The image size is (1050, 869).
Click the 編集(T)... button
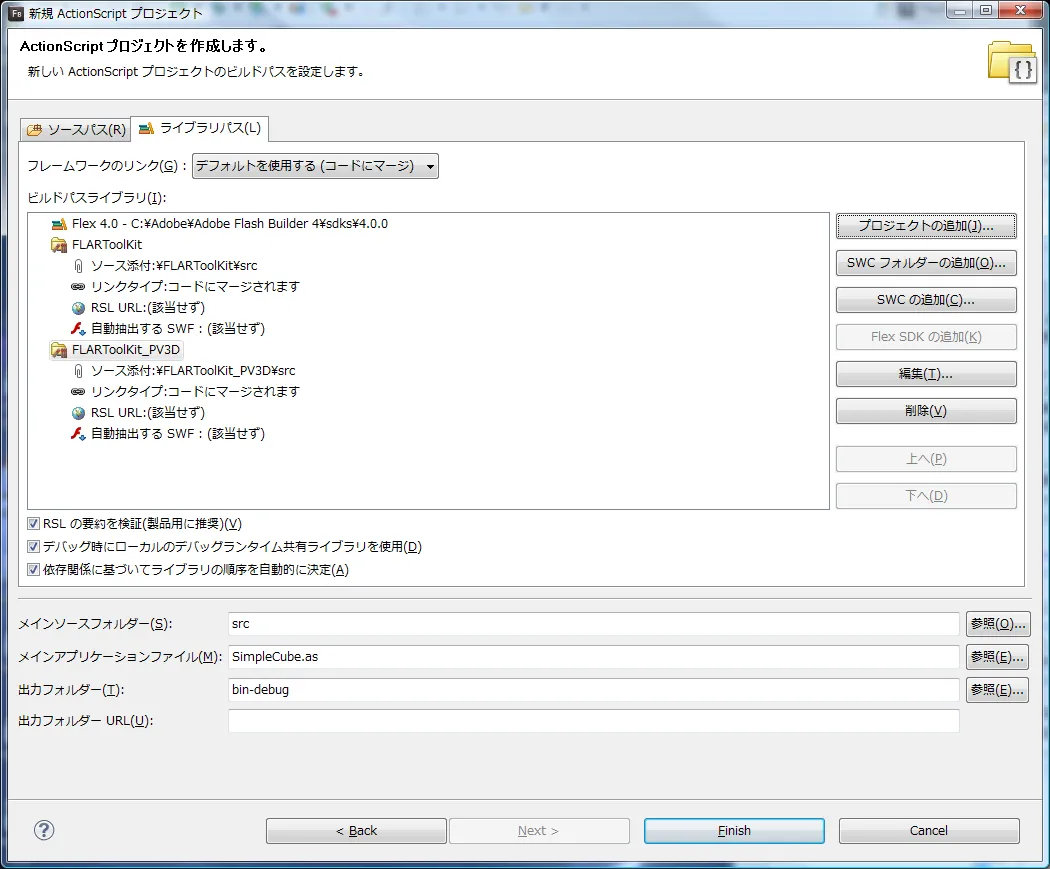point(926,374)
